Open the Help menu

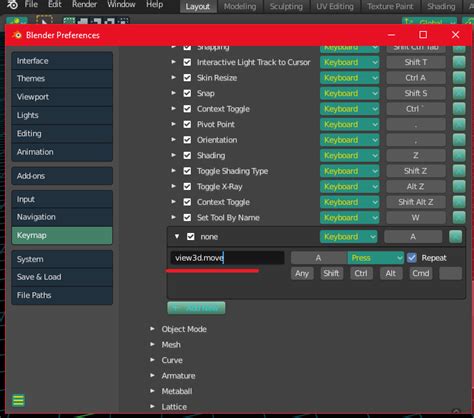(x=154, y=5)
